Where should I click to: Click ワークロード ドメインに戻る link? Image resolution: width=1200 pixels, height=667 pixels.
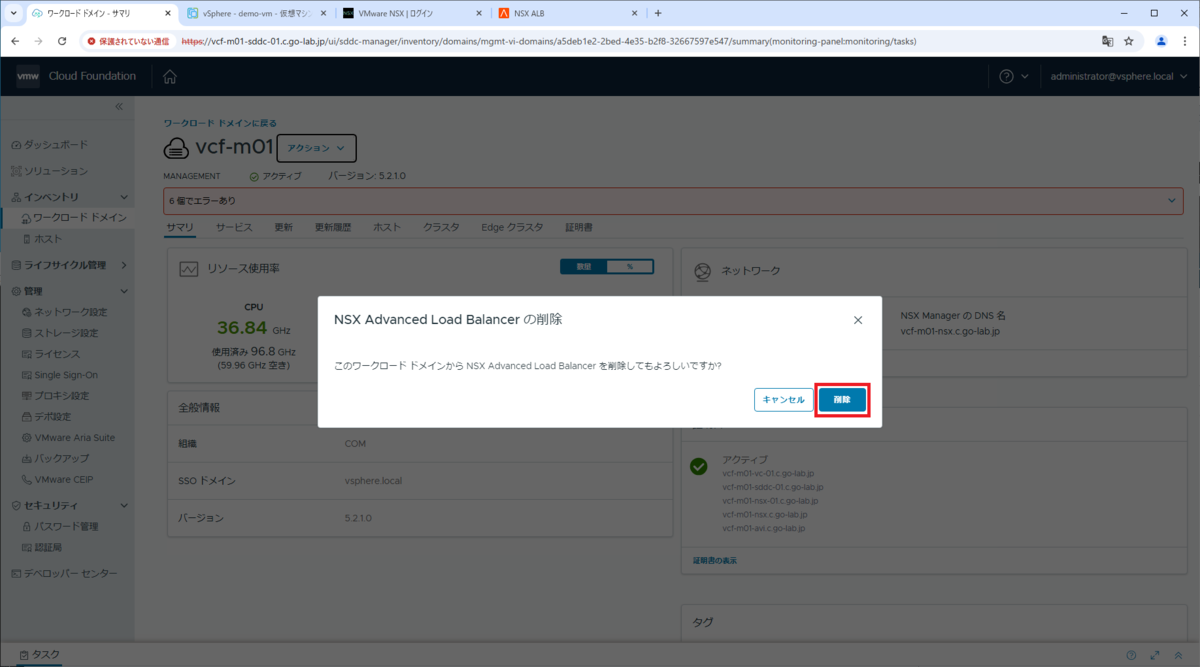coord(220,123)
